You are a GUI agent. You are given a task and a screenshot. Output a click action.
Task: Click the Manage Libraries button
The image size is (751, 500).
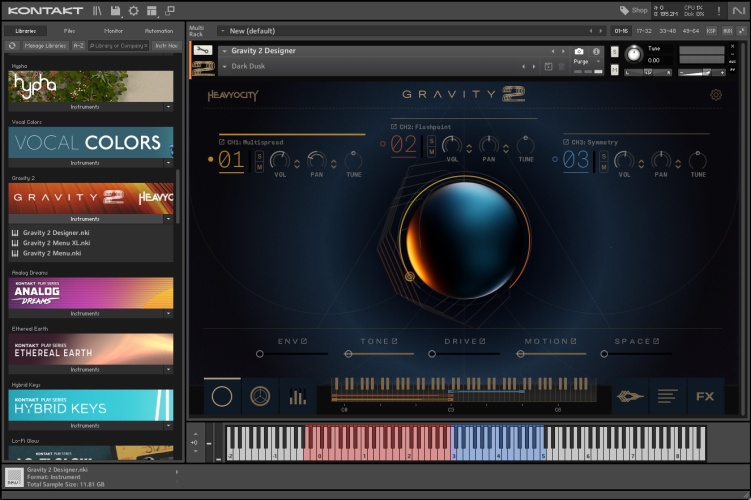click(45, 46)
